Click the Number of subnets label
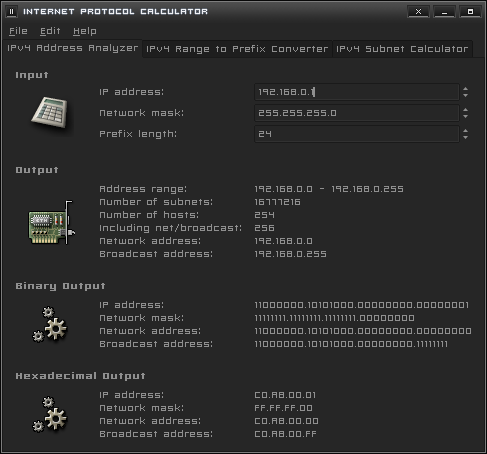Image resolution: width=487 pixels, height=454 pixels. pos(156,202)
